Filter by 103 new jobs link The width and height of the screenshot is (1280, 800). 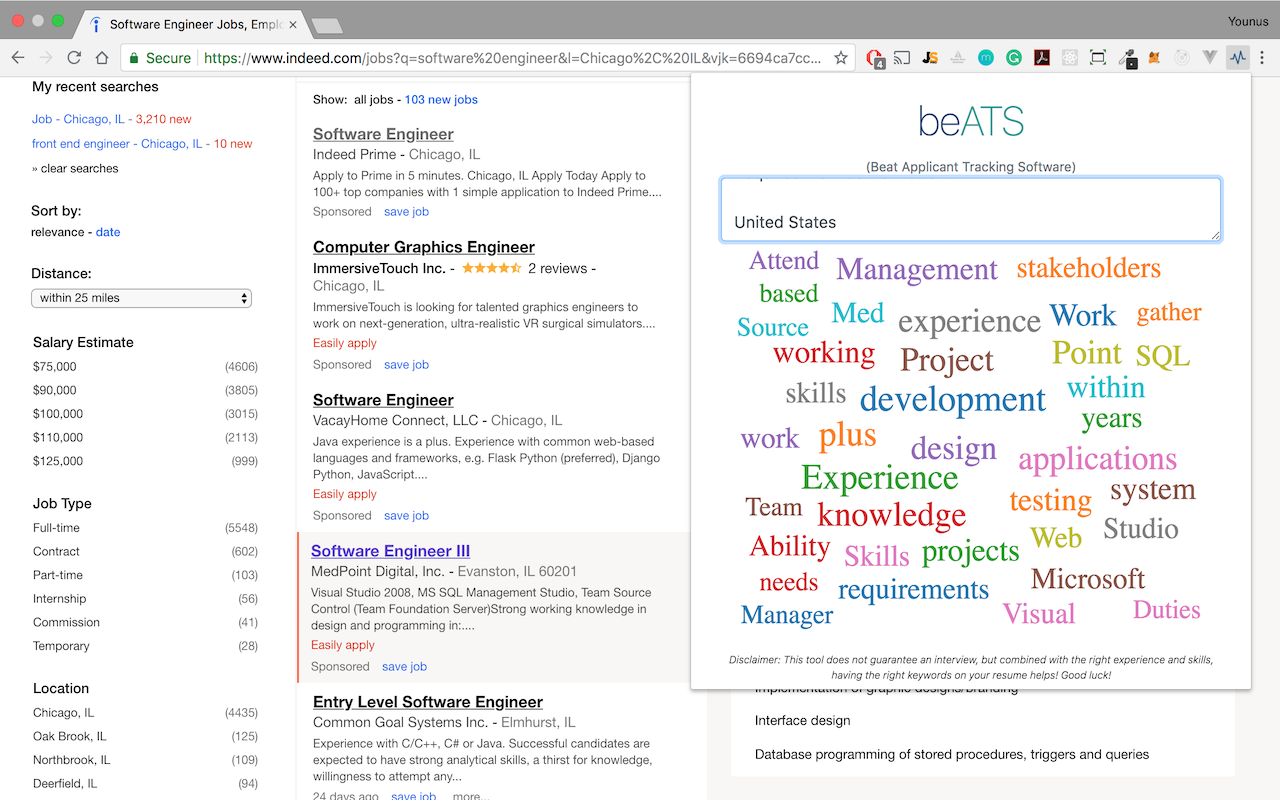click(441, 100)
